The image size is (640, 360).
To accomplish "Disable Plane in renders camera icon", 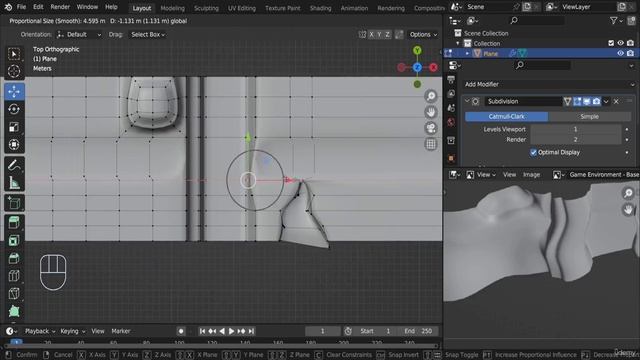I will [x=631, y=53].
